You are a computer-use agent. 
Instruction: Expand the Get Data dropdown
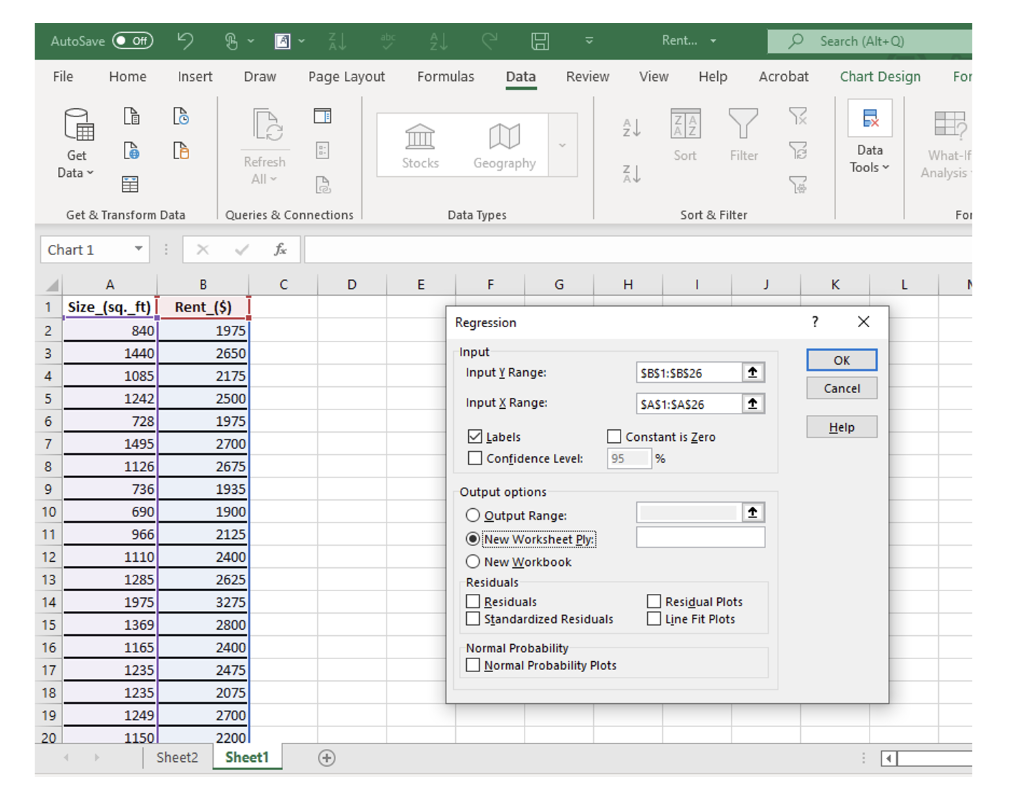coord(76,164)
